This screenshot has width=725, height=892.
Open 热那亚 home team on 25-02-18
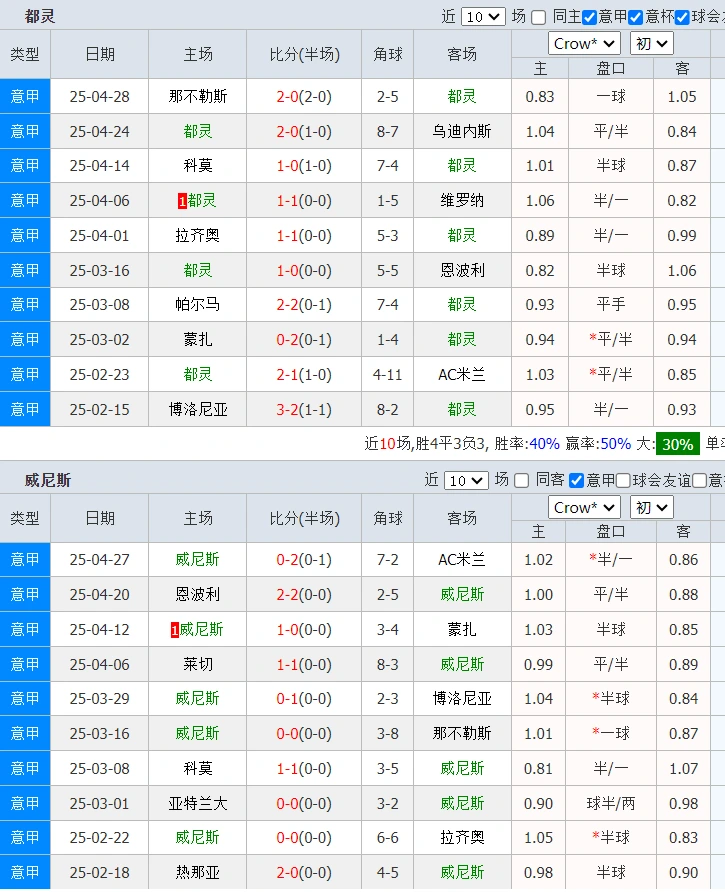[x=197, y=873]
